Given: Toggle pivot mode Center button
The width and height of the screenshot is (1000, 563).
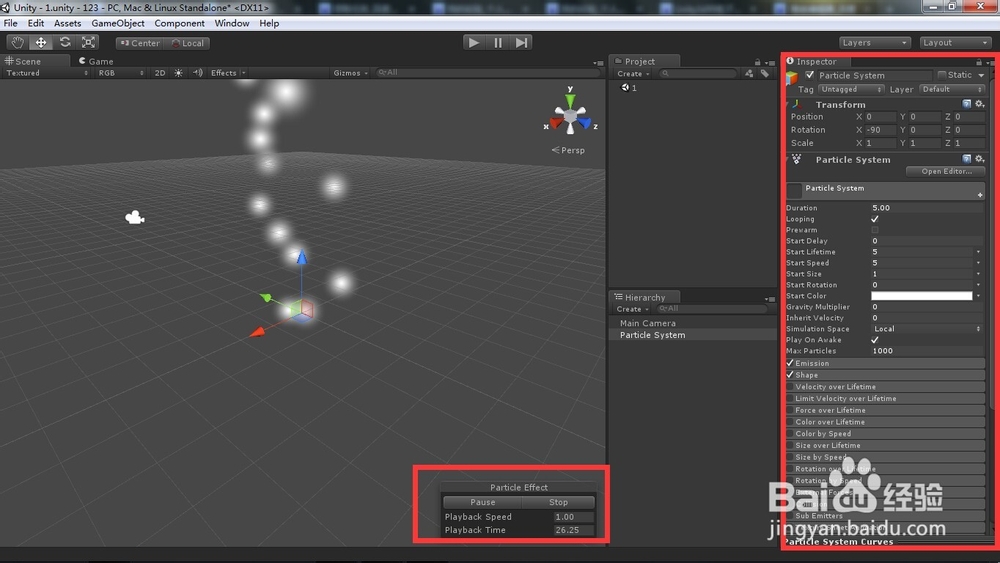Looking at the screenshot, I should click(x=140, y=43).
